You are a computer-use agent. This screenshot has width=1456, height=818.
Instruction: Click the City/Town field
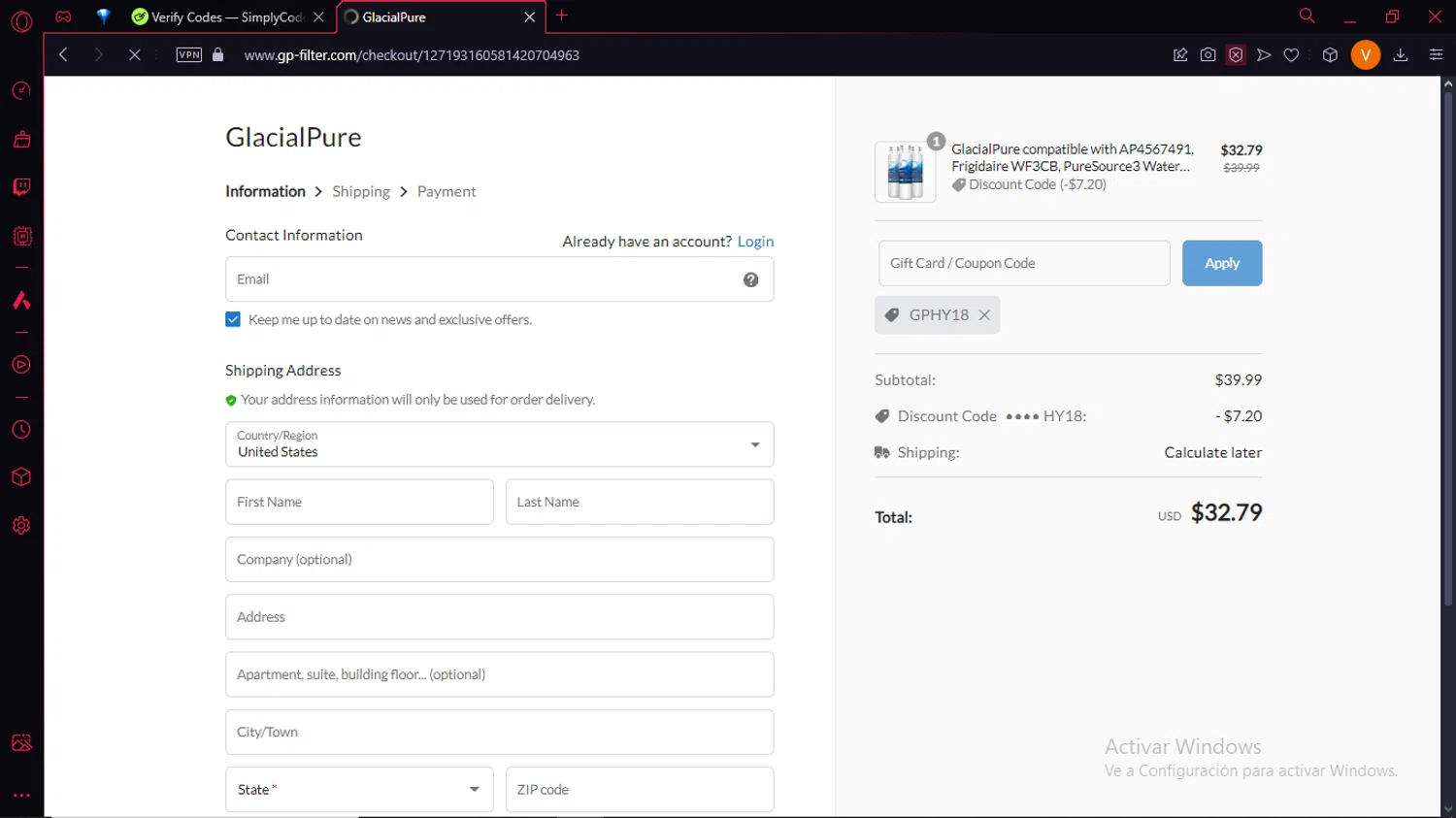coord(499,732)
